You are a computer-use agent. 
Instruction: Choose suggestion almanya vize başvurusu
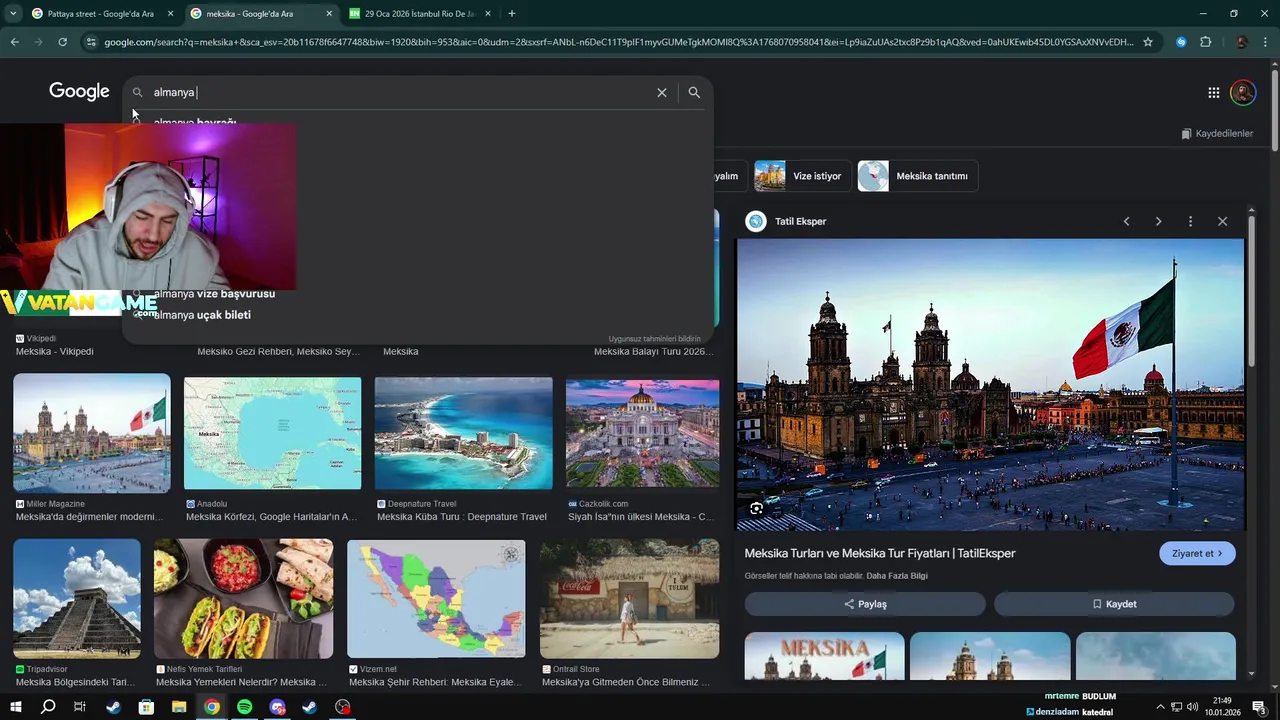[214, 294]
